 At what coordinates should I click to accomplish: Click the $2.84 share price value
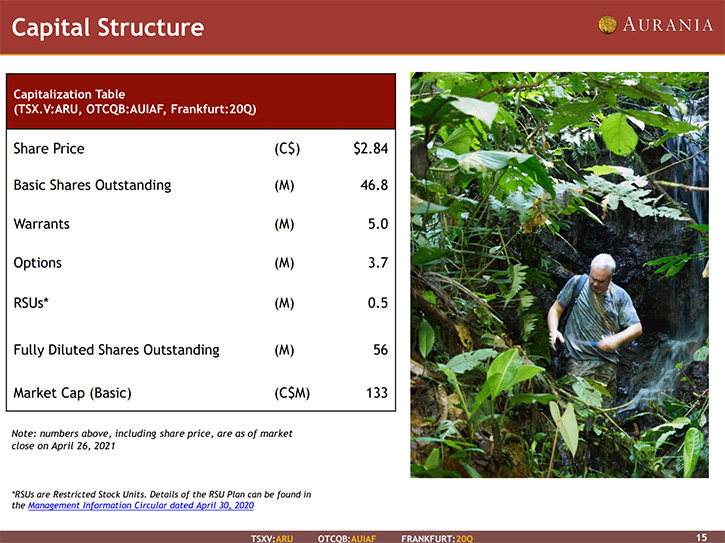click(x=371, y=148)
